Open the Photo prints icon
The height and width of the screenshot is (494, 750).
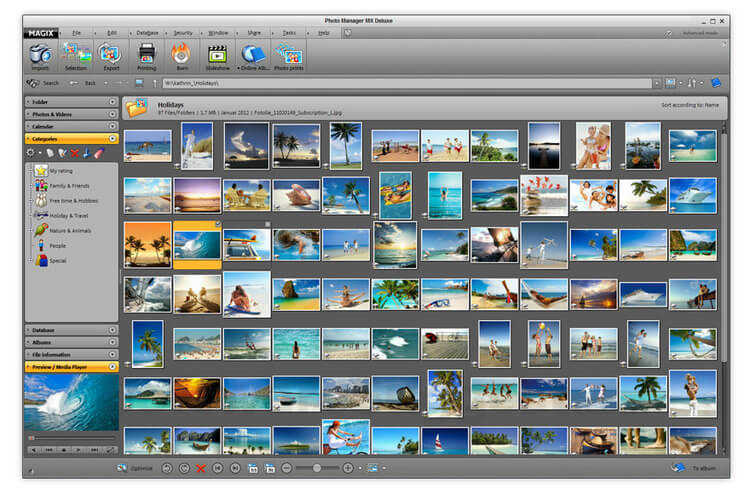coord(289,55)
